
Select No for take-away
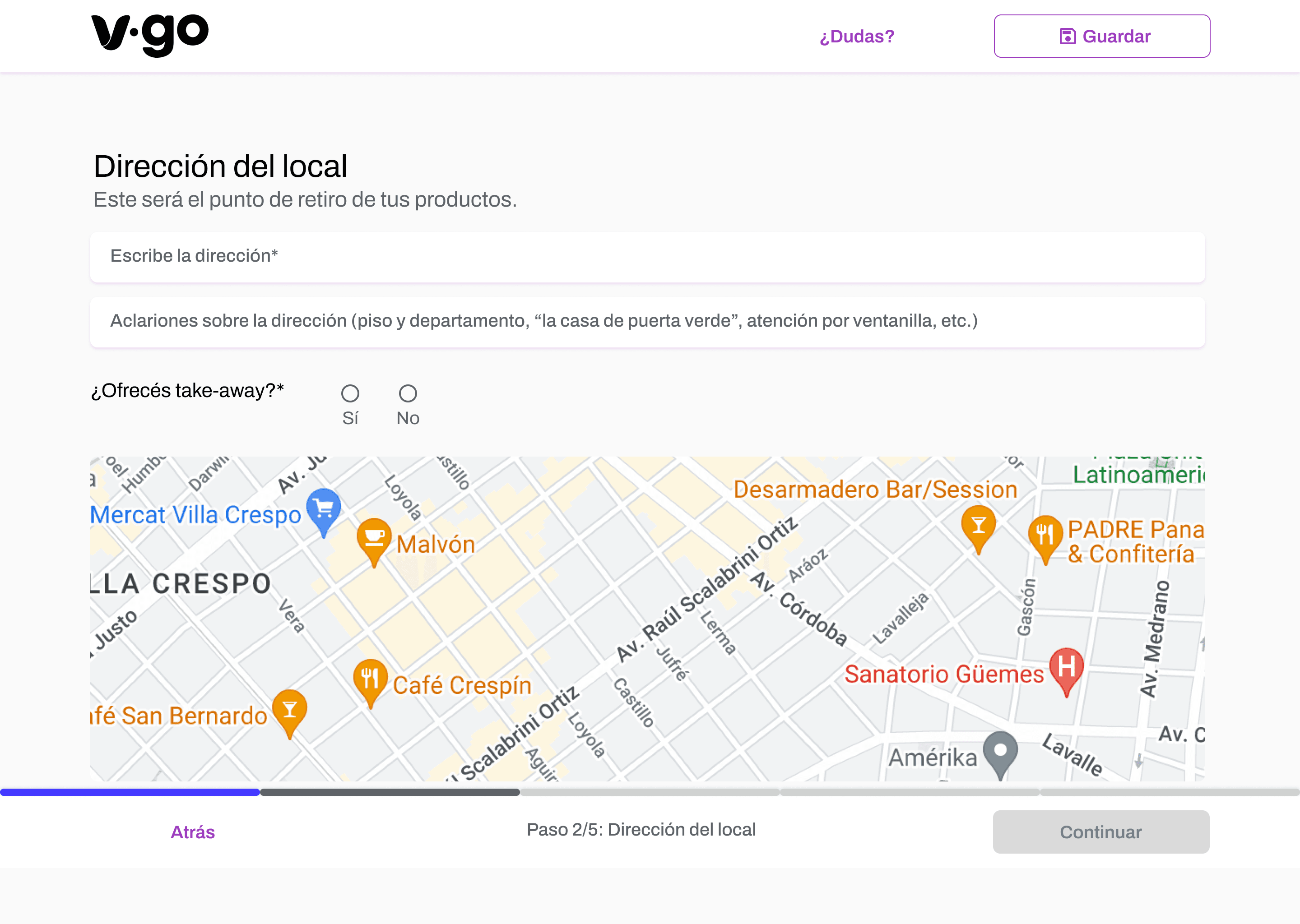click(x=408, y=393)
